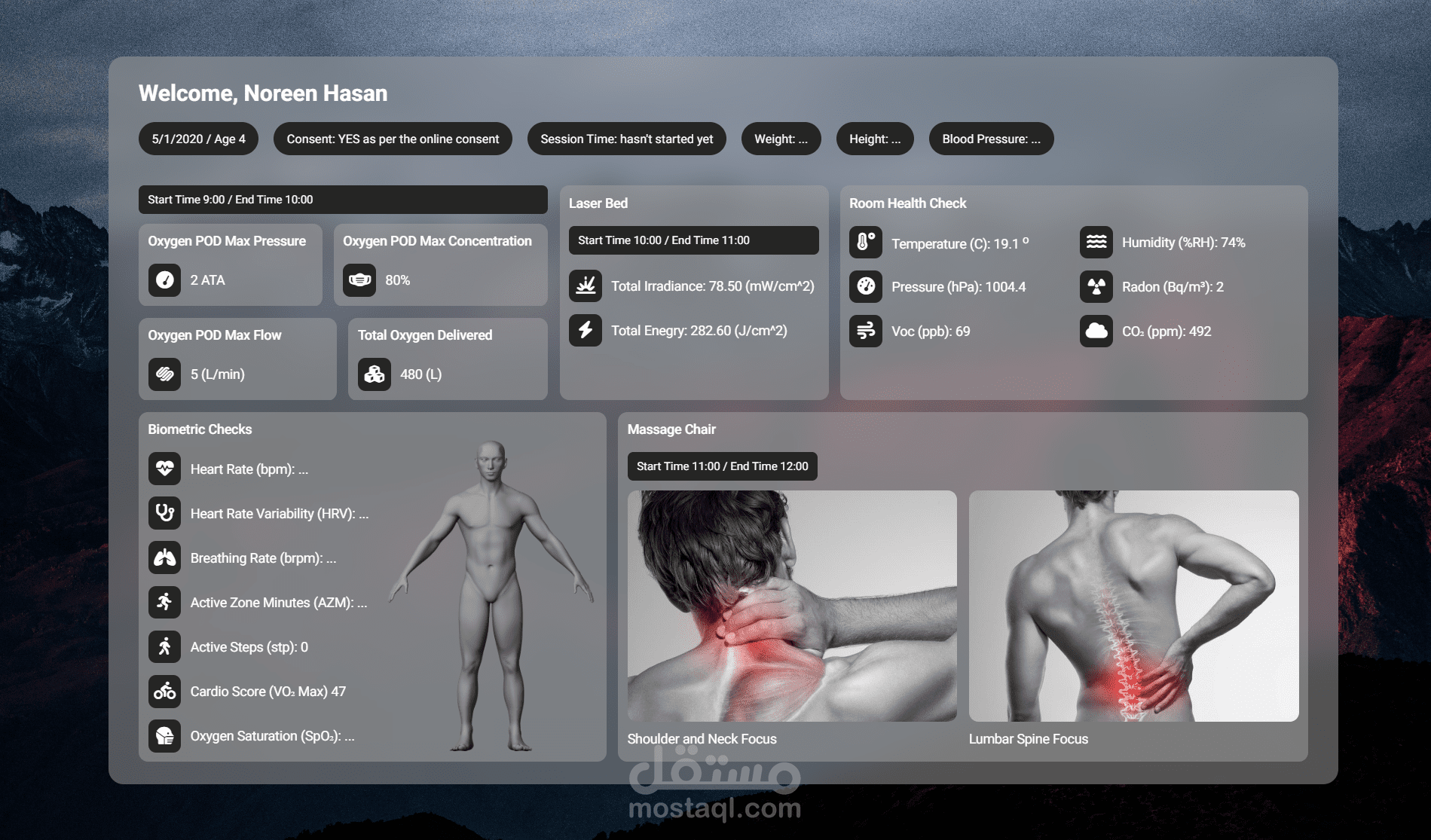This screenshot has height=840, width=1431.
Task: Click the Humidity (%RH): 74% reading
Action: 1183,243
